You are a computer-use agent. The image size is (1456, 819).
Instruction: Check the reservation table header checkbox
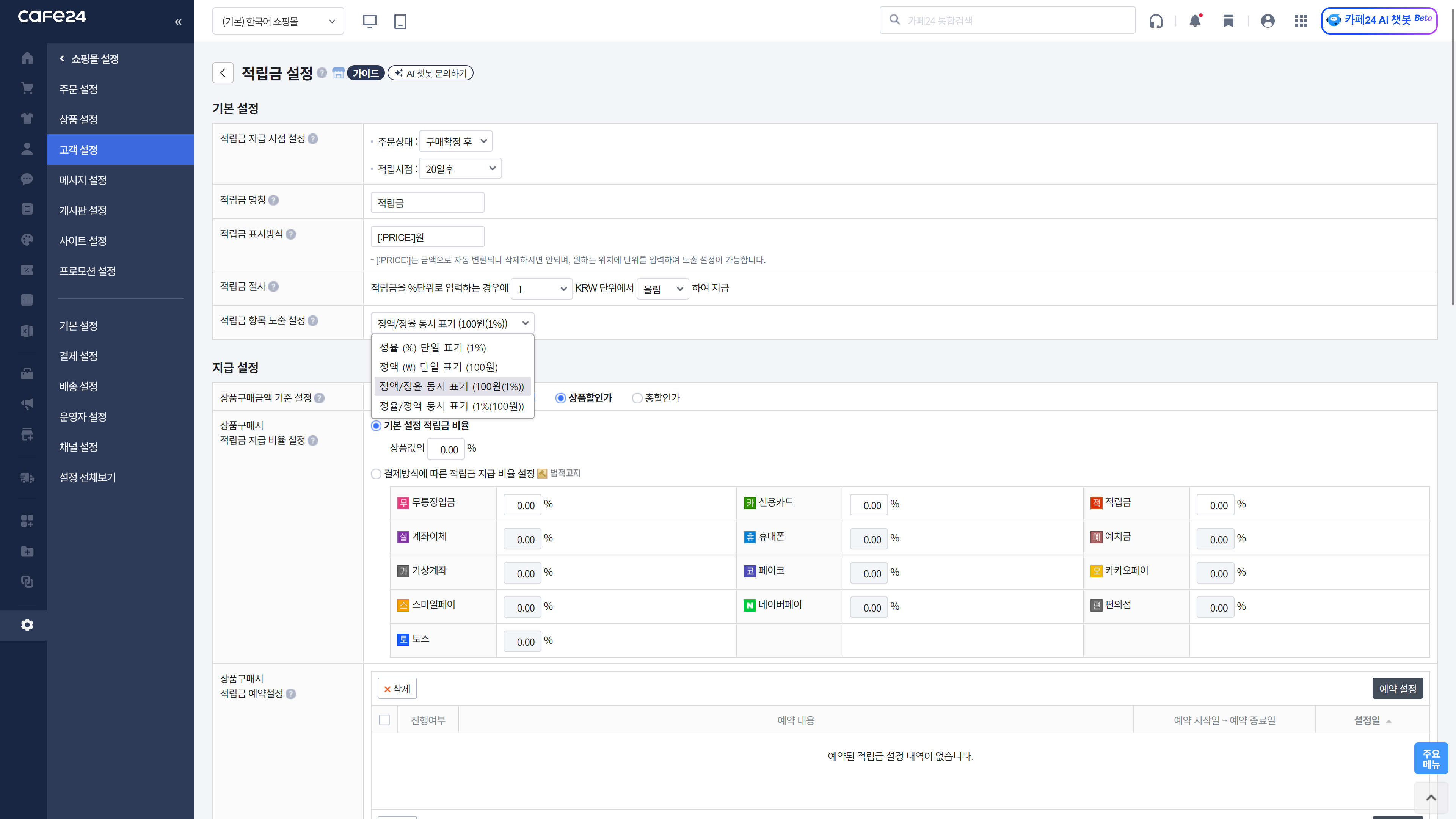tap(384, 720)
